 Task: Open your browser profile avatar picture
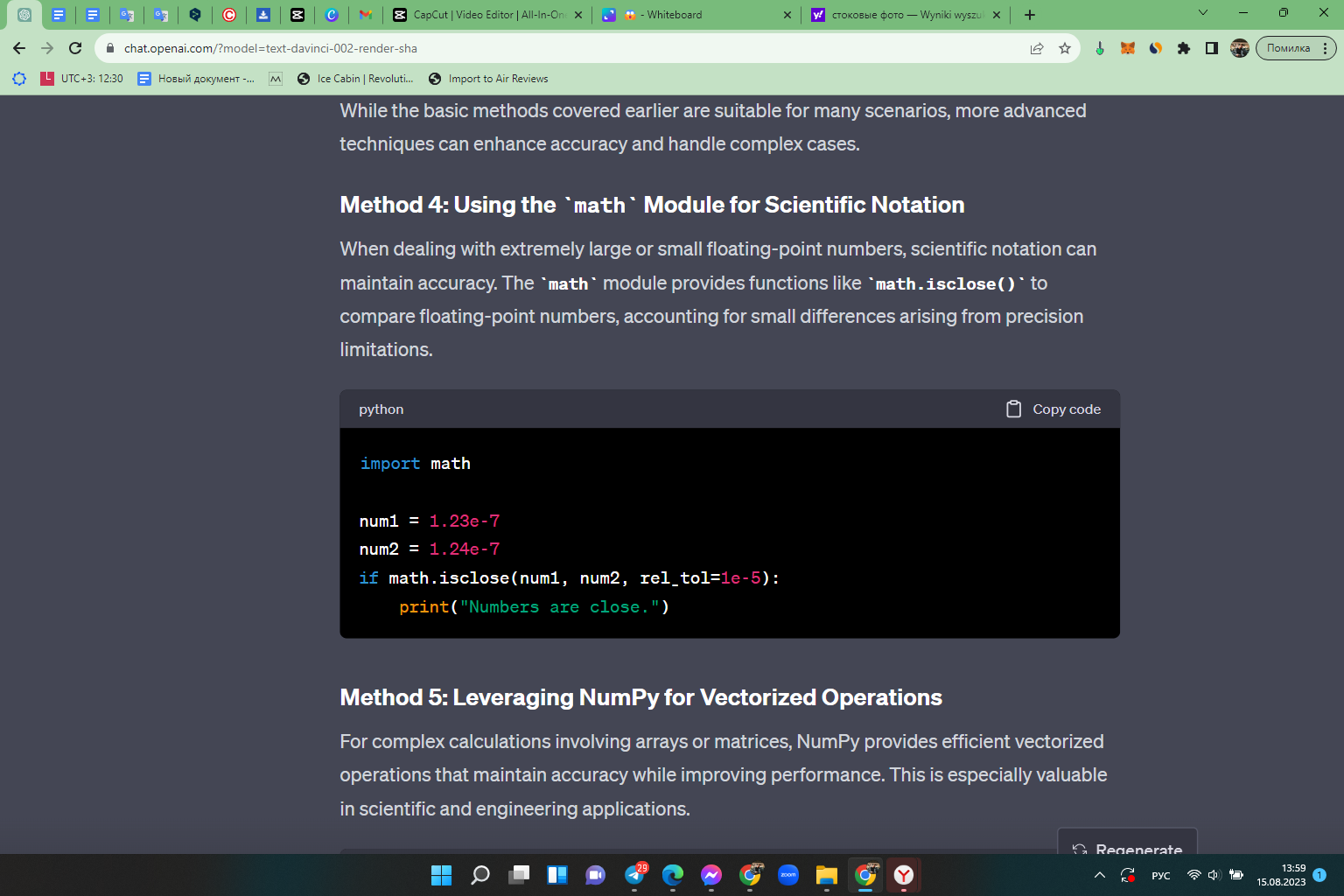coord(1240,48)
